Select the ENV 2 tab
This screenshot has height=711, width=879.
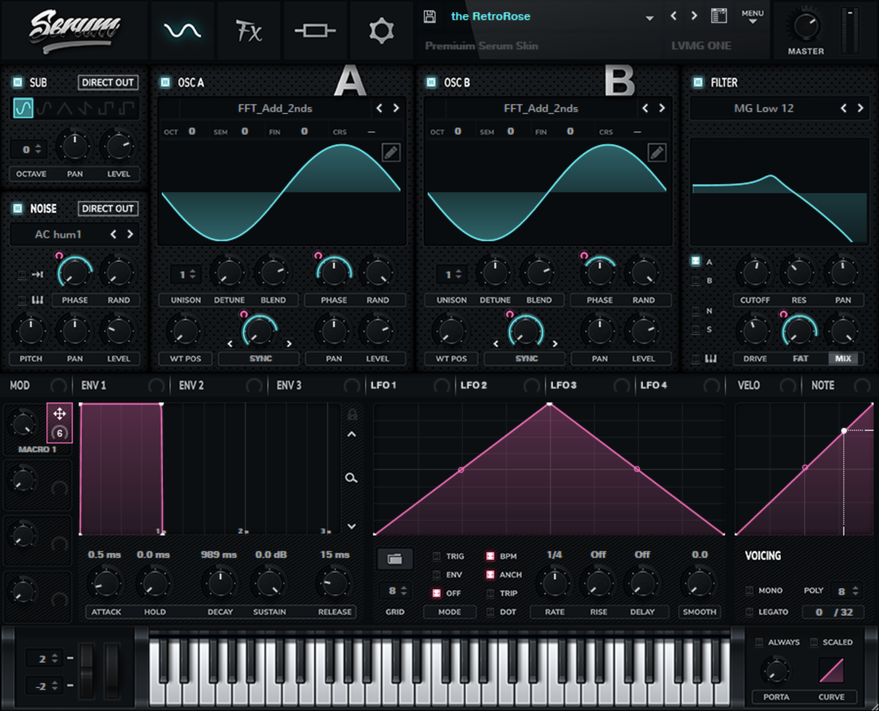(191, 385)
